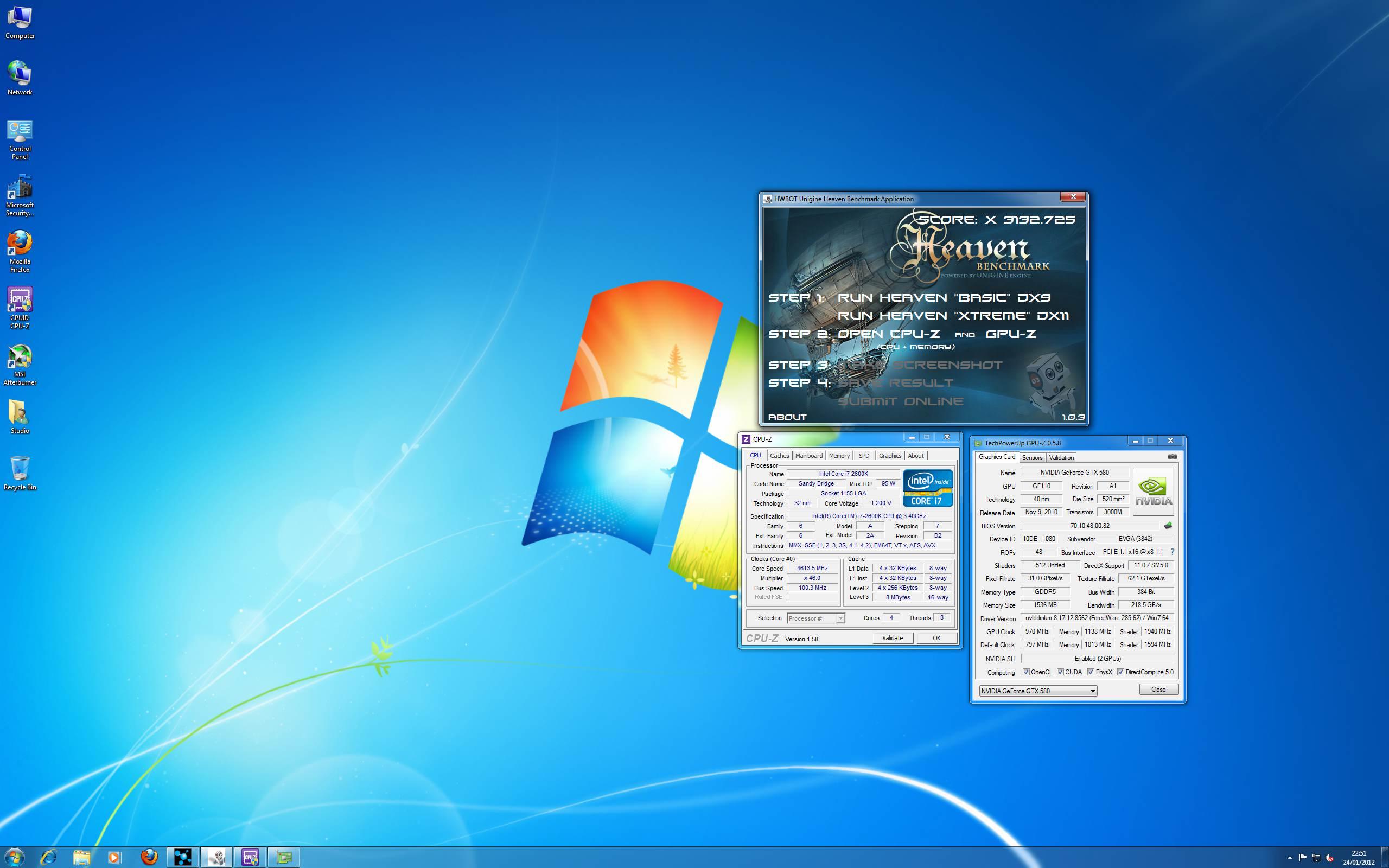Open the Memory tab in CPU-Z
This screenshot has height=868, width=1389.
coord(839,455)
